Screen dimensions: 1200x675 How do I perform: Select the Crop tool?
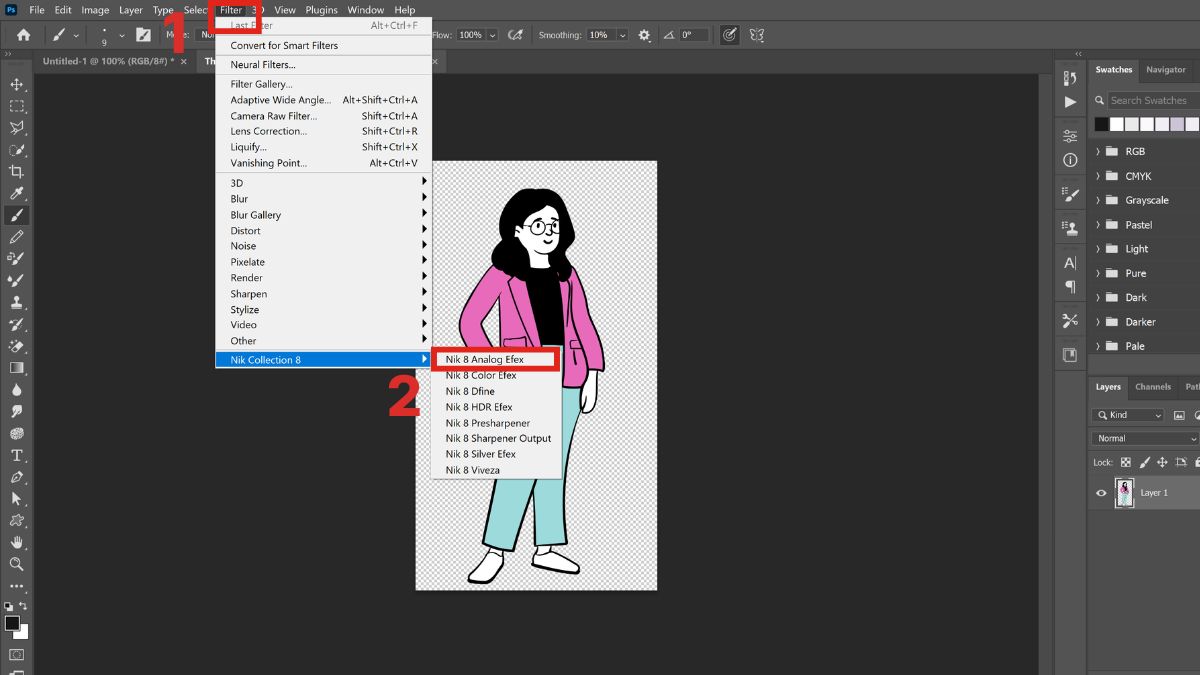pos(16,172)
